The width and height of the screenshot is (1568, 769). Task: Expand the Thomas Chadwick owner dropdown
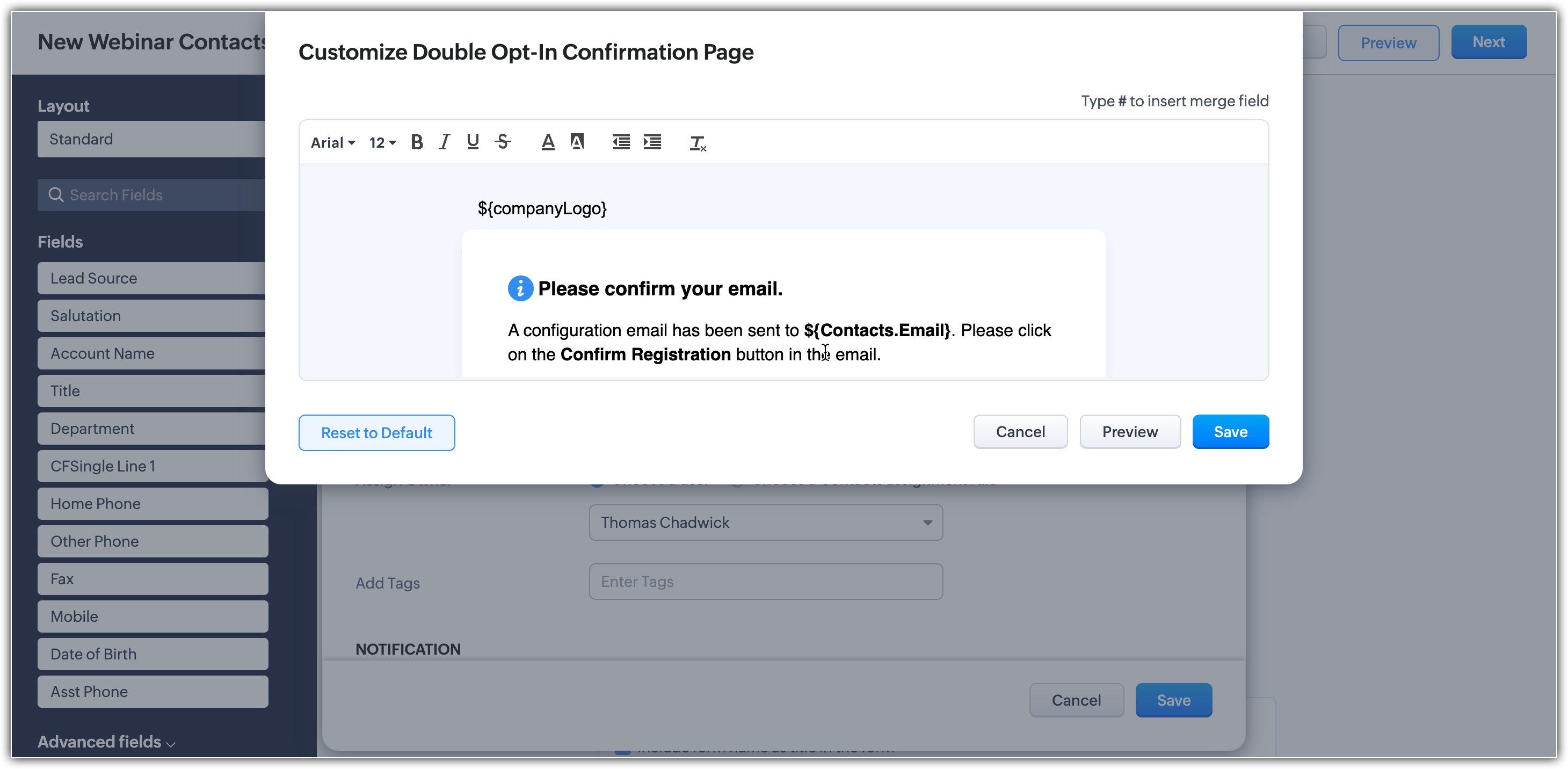[x=766, y=523]
